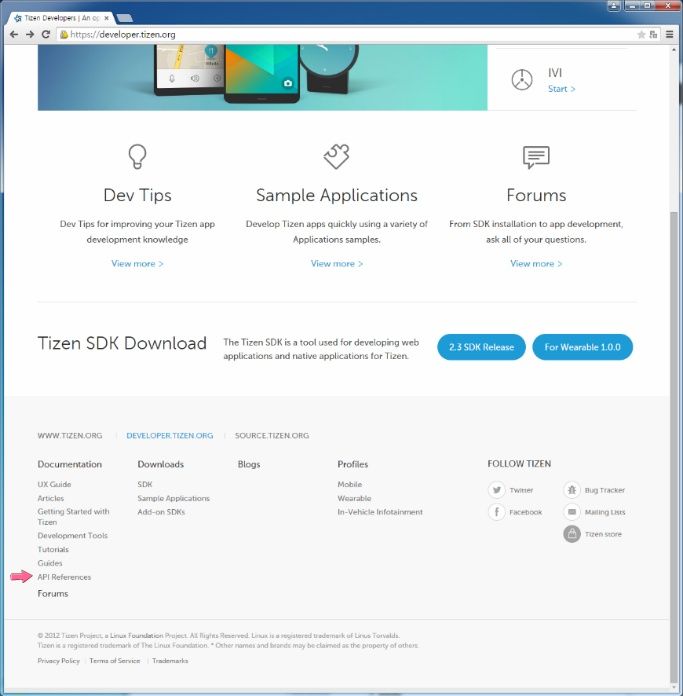Open the Chrome hamburger menu
This screenshot has width=683, height=696.
pyautogui.click(x=669, y=34)
